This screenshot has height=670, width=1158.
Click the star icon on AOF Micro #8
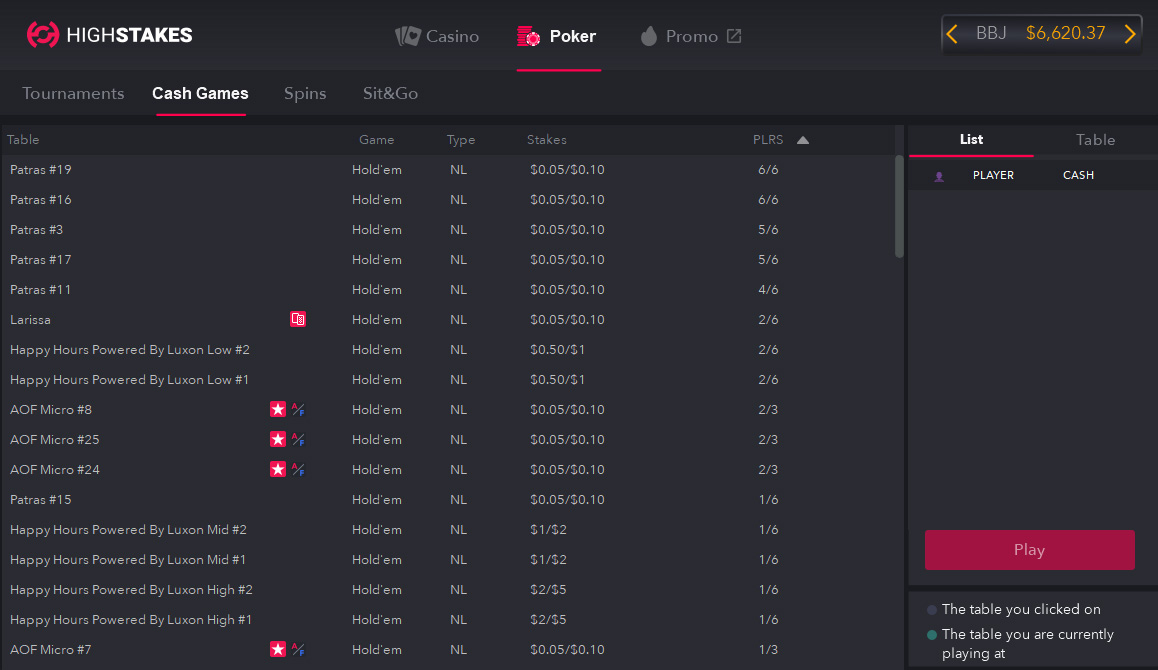click(x=278, y=410)
